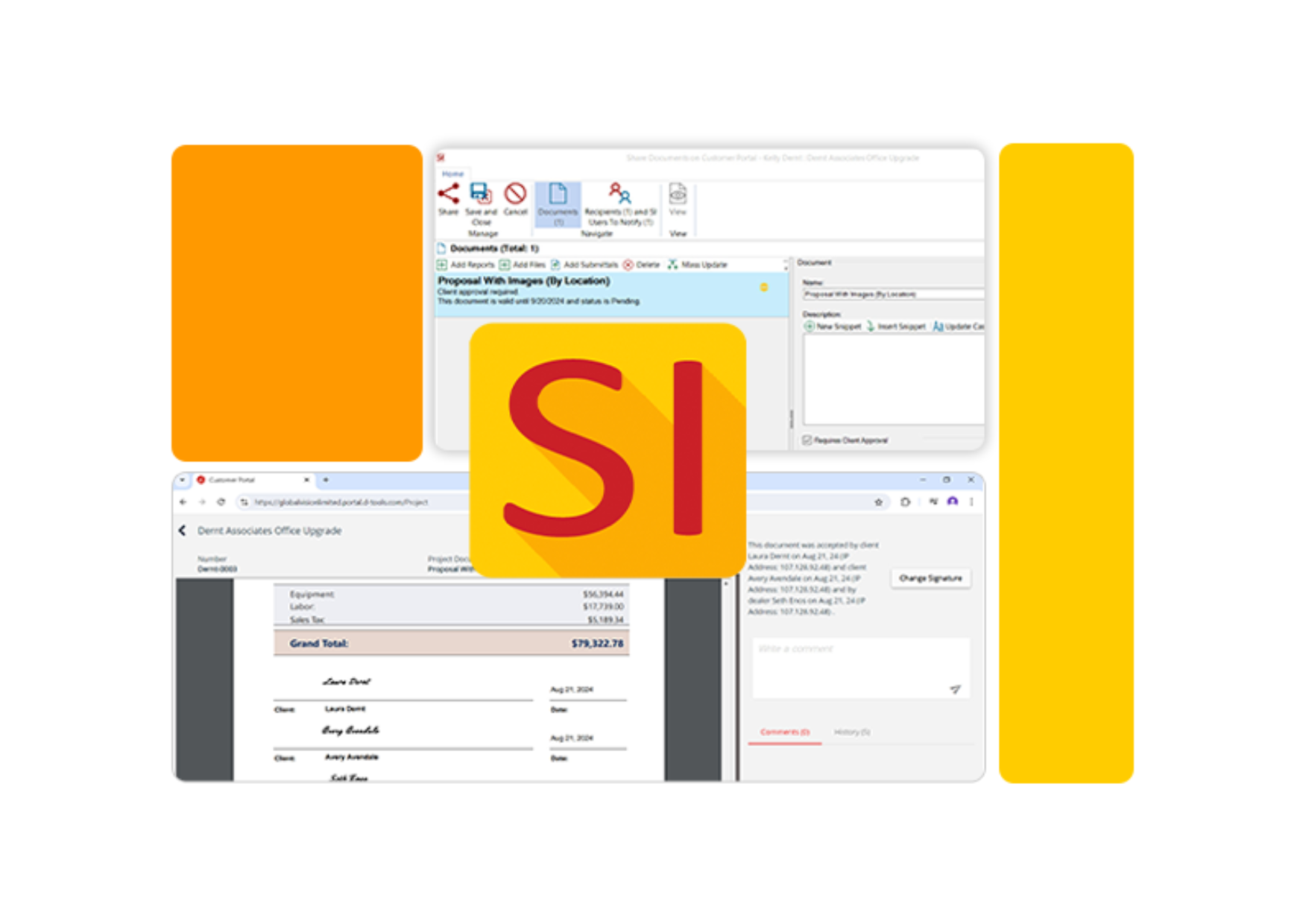Click the Mass Update toolbar button

pyautogui.click(x=697, y=265)
